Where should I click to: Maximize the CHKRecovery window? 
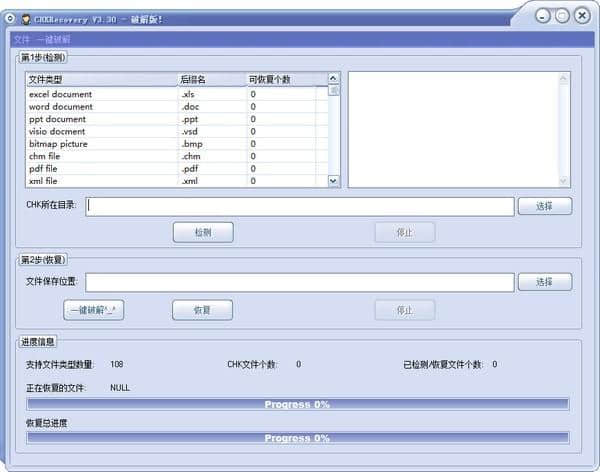(562, 16)
